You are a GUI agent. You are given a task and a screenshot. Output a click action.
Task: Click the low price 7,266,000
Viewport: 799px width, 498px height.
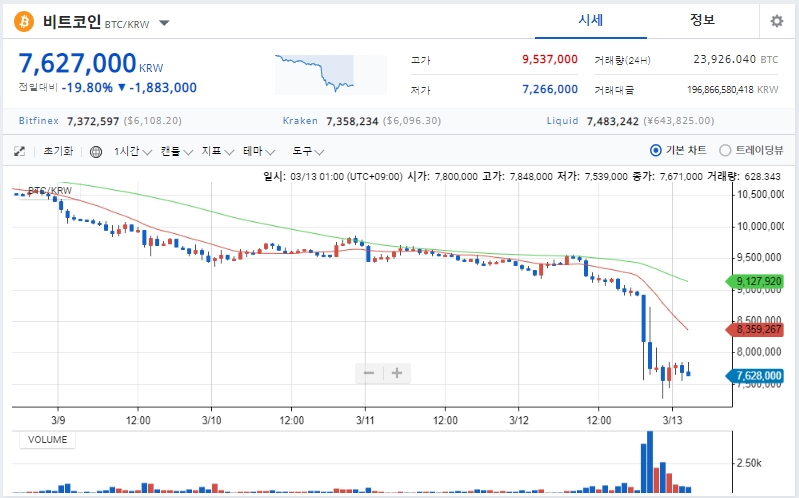tap(550, 90)
